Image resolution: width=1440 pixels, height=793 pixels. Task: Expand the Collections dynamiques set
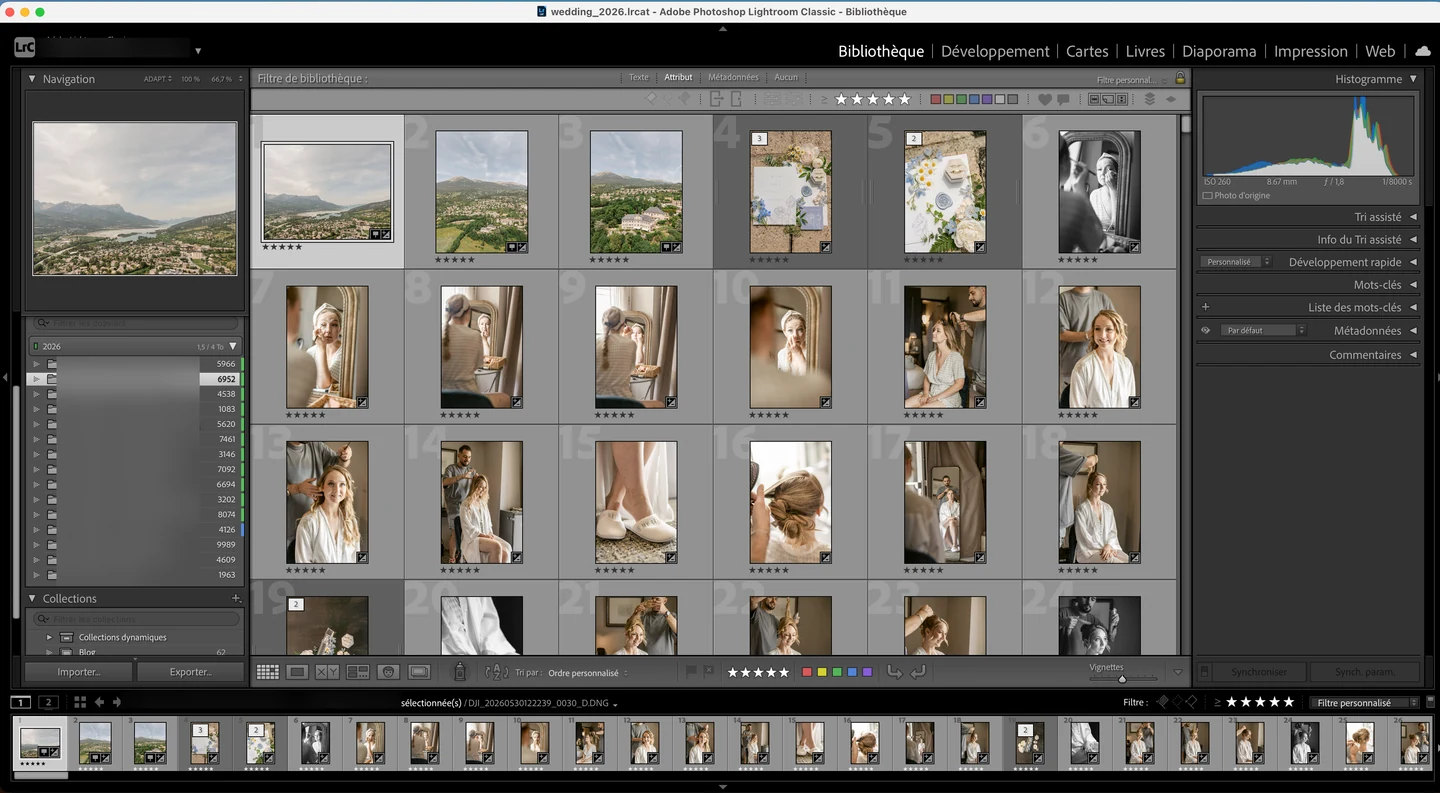(x=48, y=637)
